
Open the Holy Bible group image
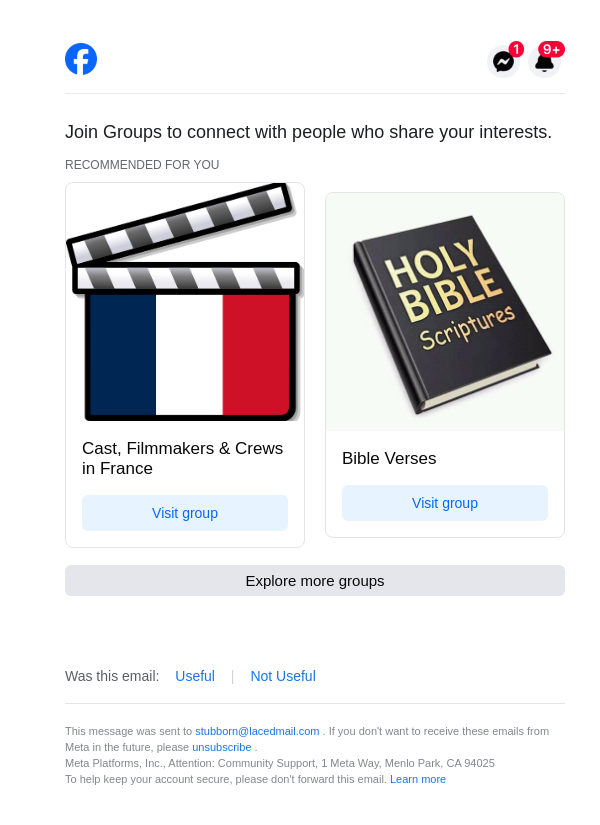[445, 312]
